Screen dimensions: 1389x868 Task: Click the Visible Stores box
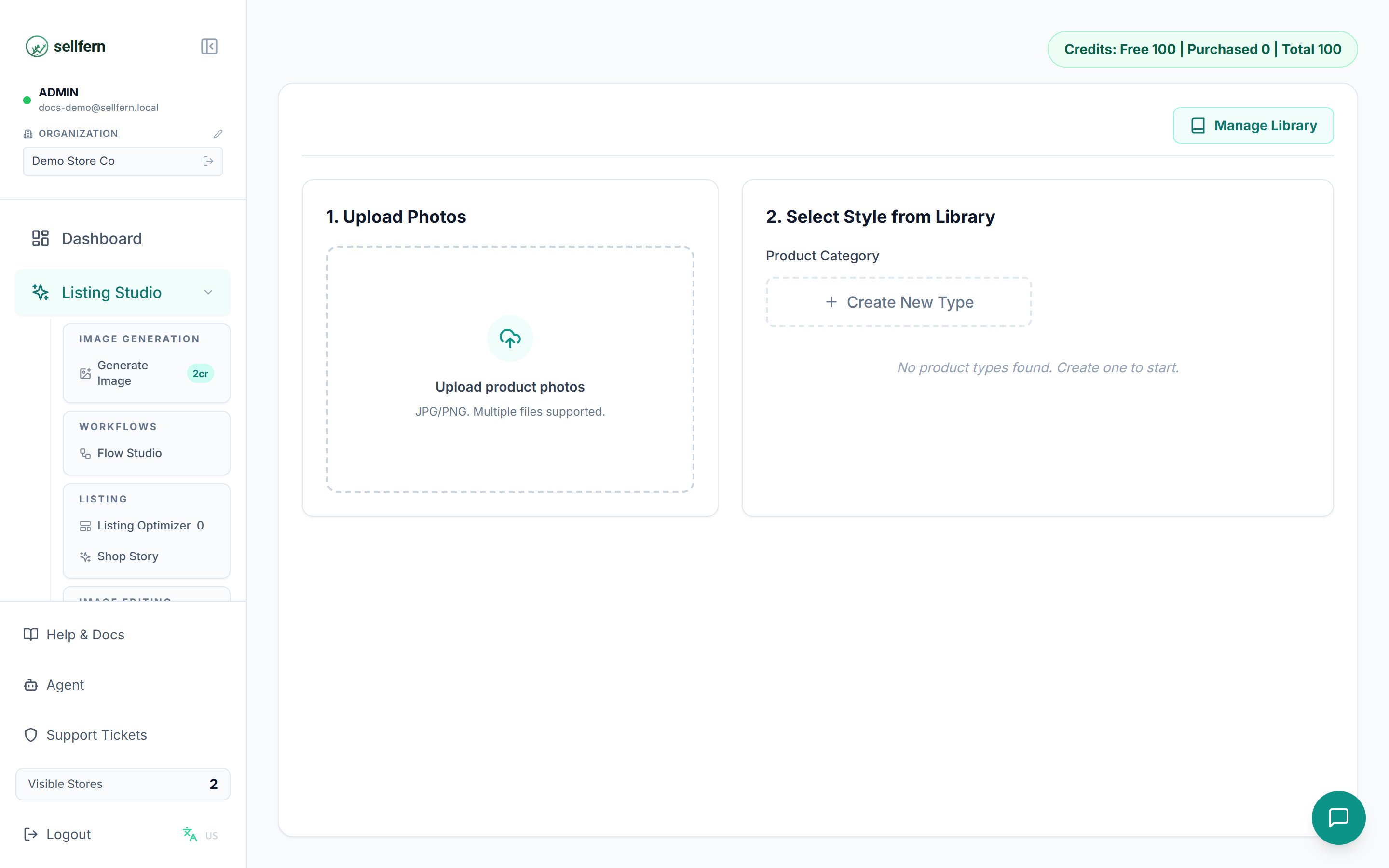click(123, 784)
